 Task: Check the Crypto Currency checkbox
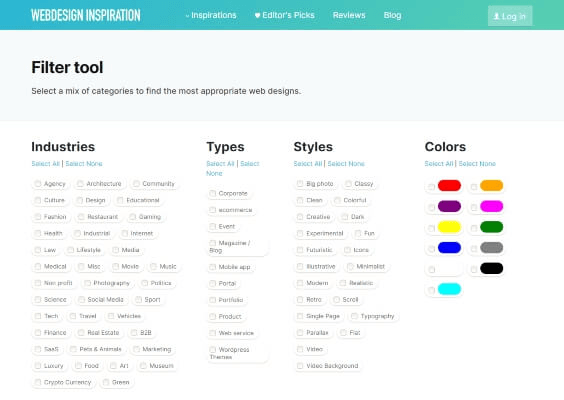click(38, 382)
